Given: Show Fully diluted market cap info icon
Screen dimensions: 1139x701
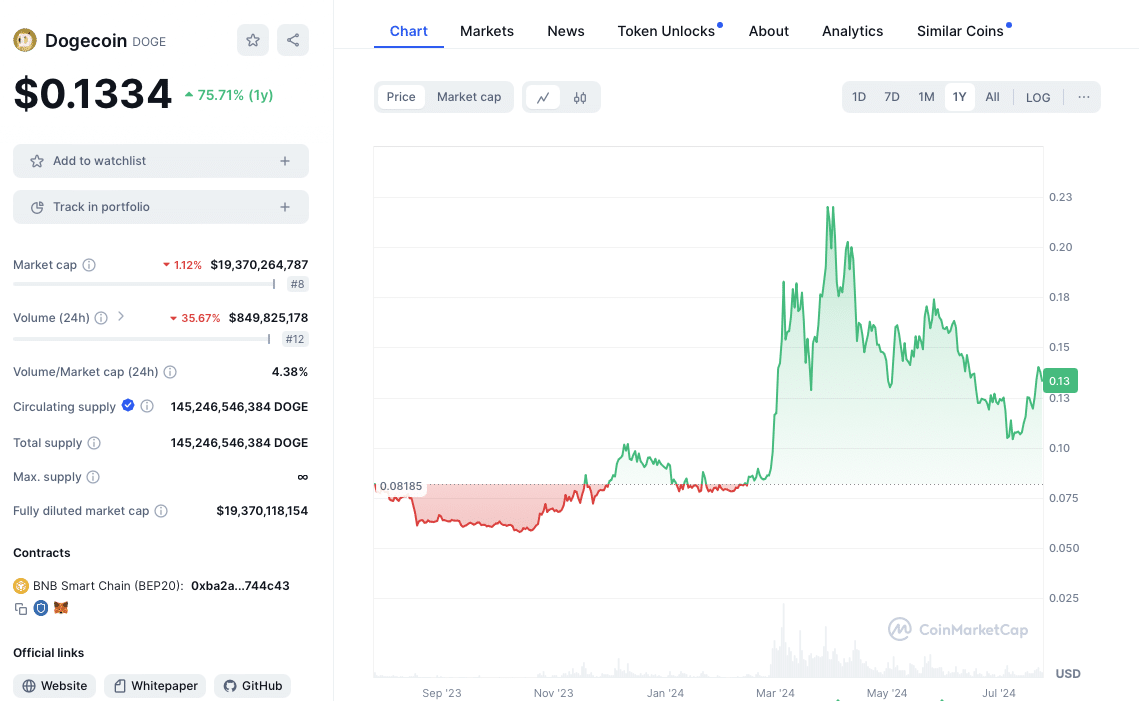Looking at the screenshot, I should 161,511.
